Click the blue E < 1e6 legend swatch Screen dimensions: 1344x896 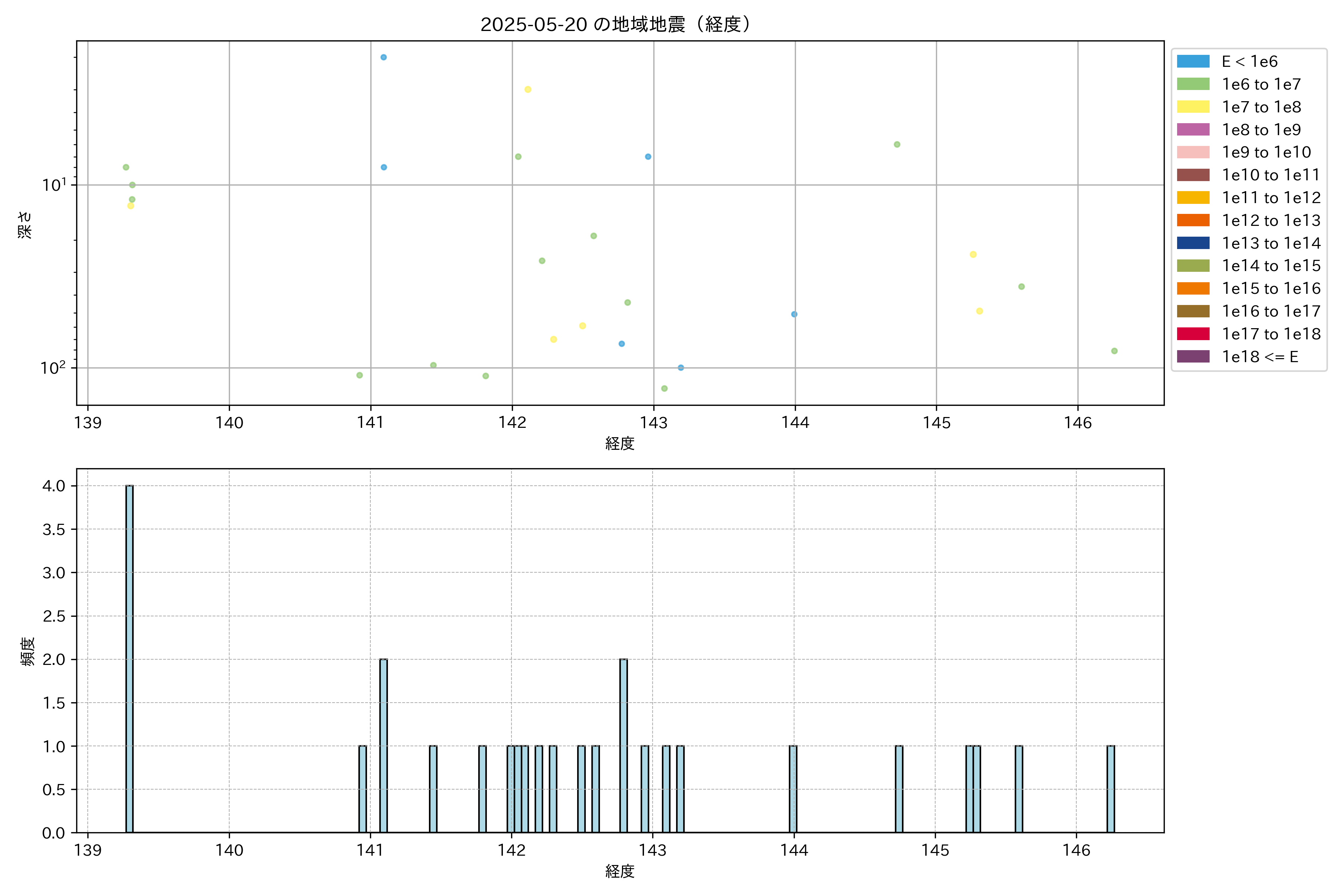pos(1193,61)
